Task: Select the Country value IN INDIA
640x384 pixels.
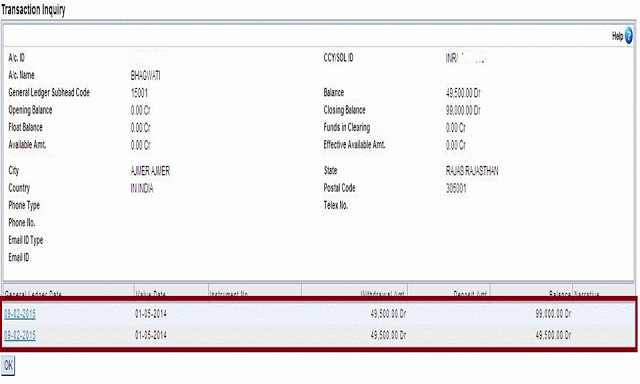Action: click(x=142, y=189)
